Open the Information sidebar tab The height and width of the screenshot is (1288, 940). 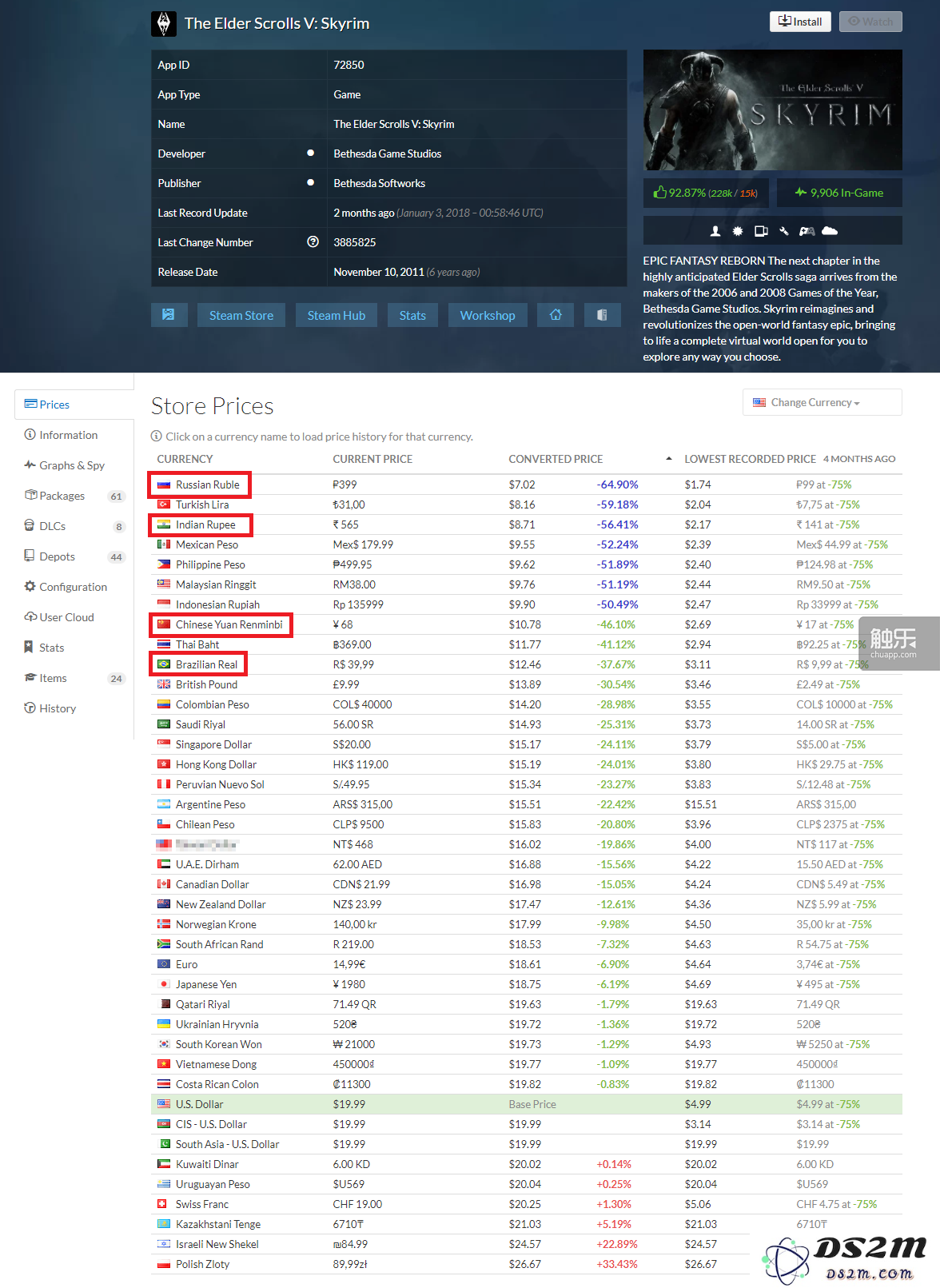(74, 435)
